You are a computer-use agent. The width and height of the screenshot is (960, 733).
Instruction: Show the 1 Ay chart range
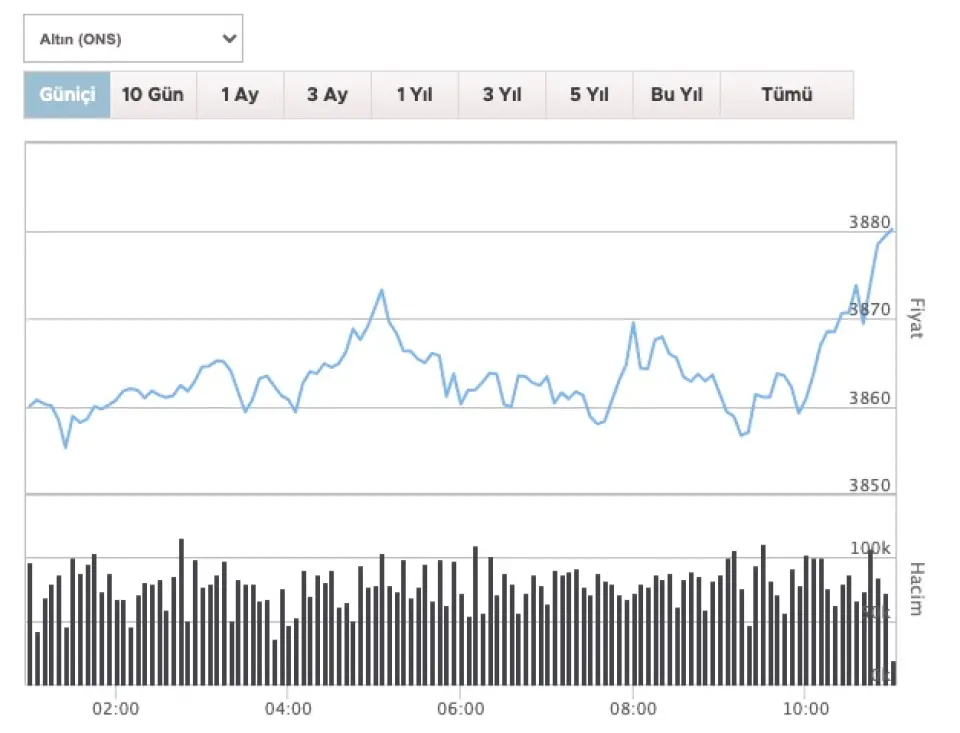point(240,95)
